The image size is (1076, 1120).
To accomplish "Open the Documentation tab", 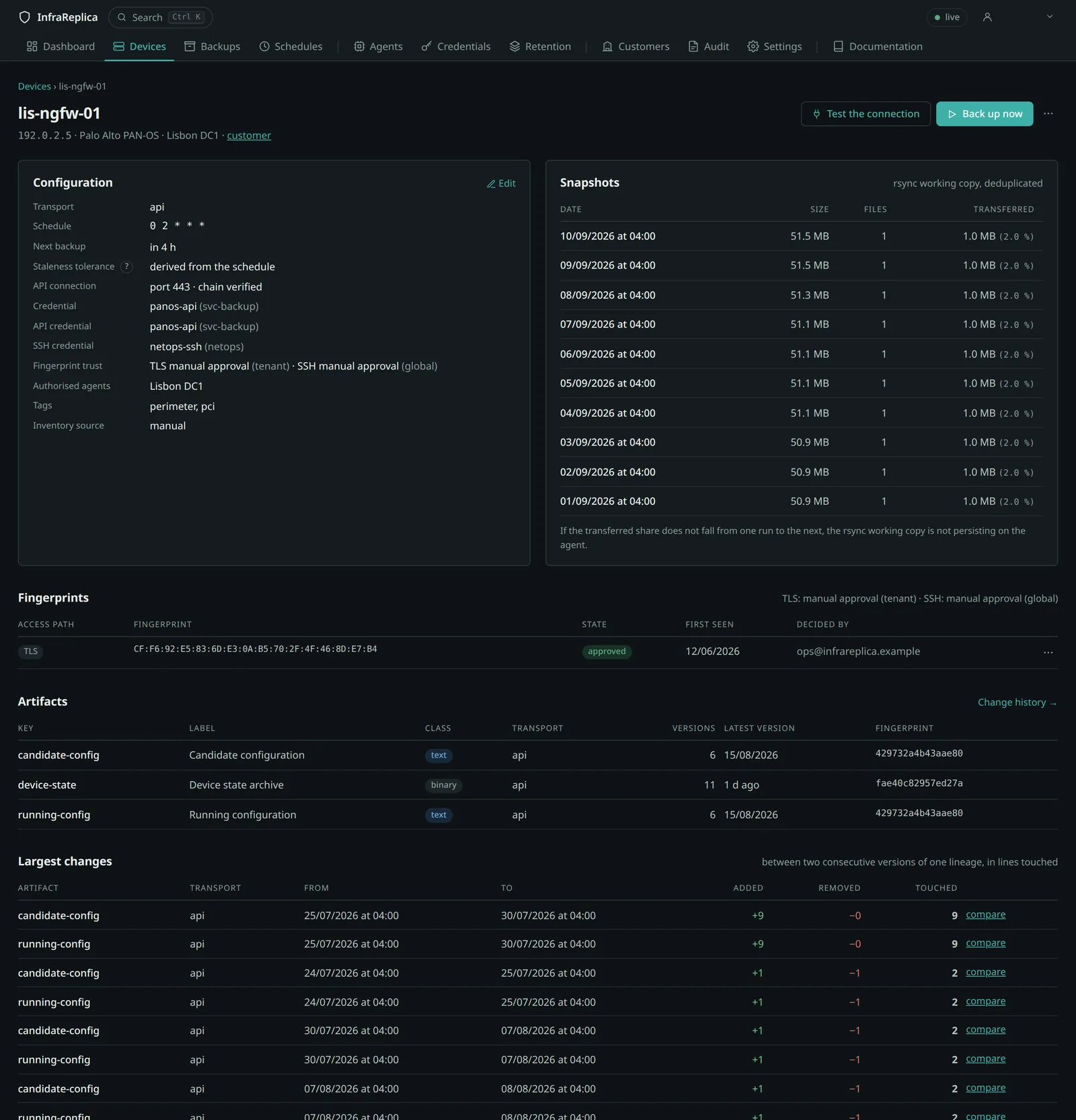I will pyautogui.click(x=878, y=46).
